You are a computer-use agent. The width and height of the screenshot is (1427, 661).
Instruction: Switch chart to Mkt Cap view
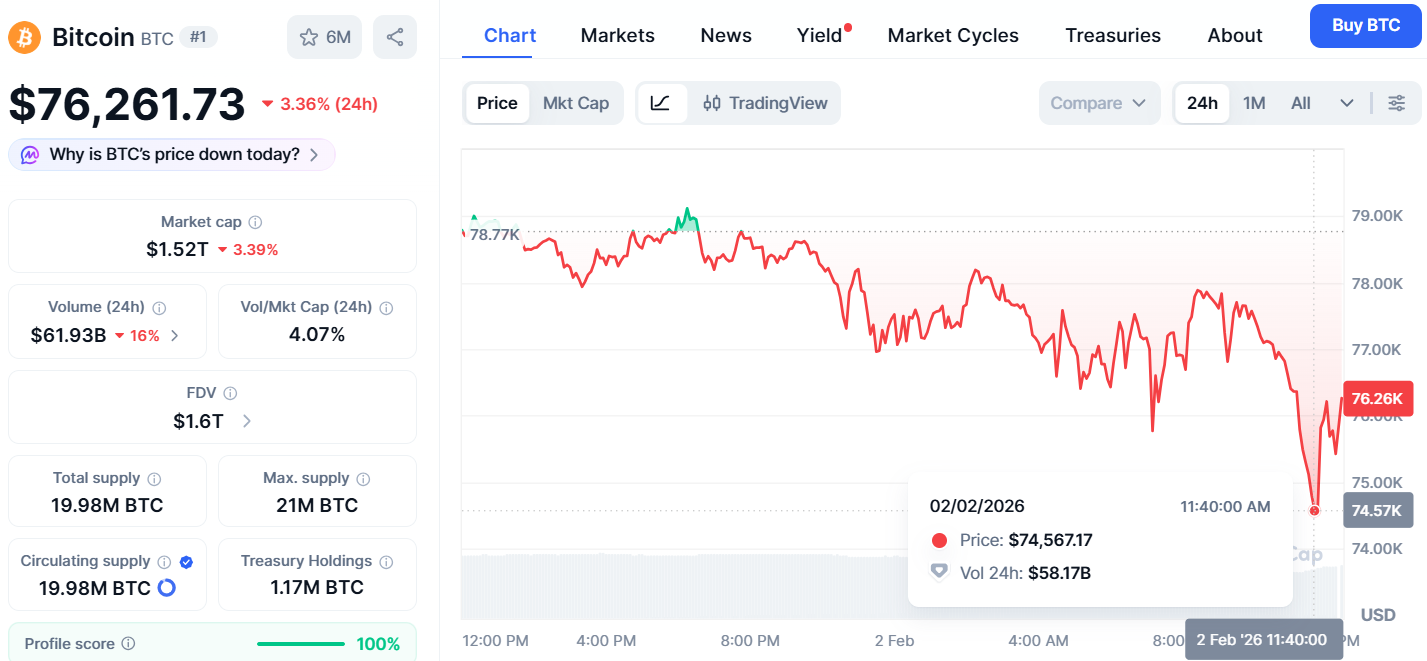tap(576, 103)
